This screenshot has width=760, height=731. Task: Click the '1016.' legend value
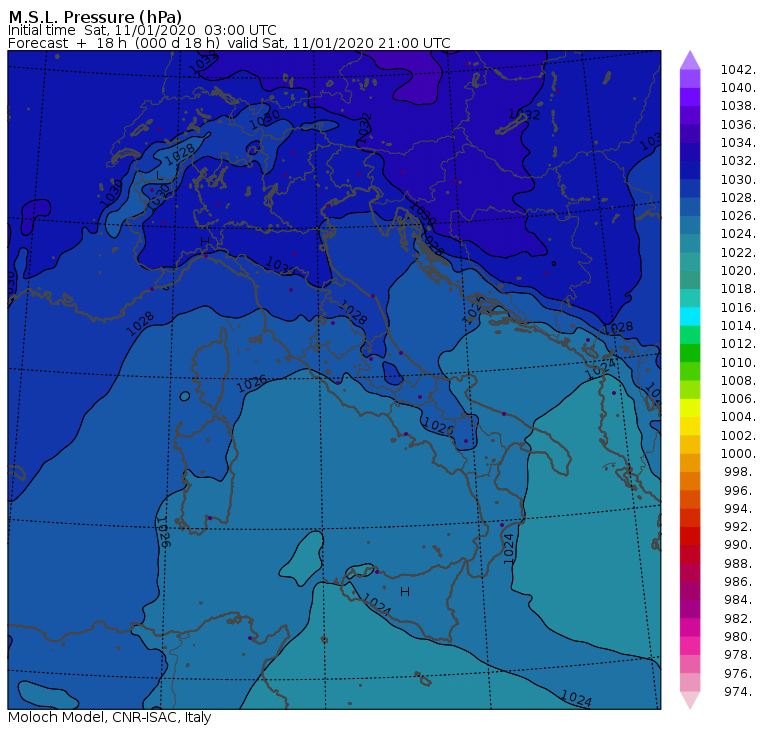pyautogui.click(x=738, y=307)
